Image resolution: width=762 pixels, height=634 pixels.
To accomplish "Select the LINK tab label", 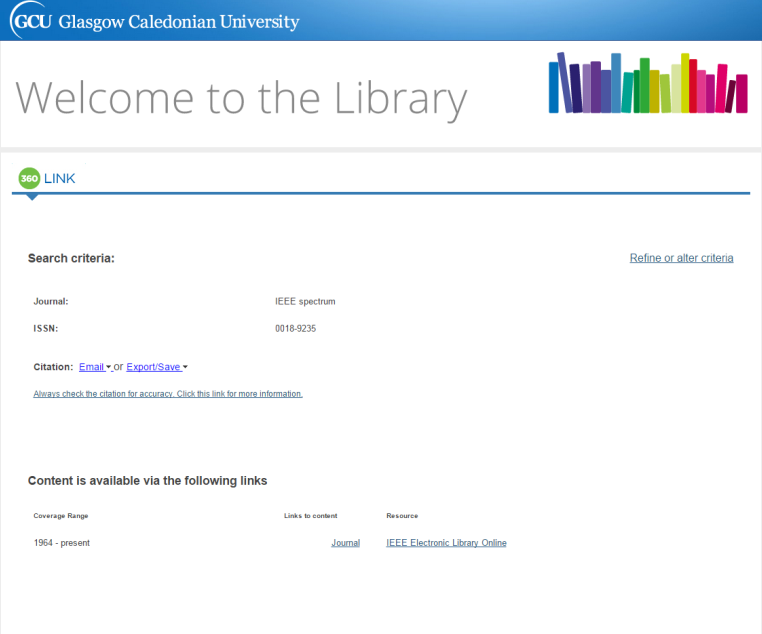I will [x=59, y=178].
